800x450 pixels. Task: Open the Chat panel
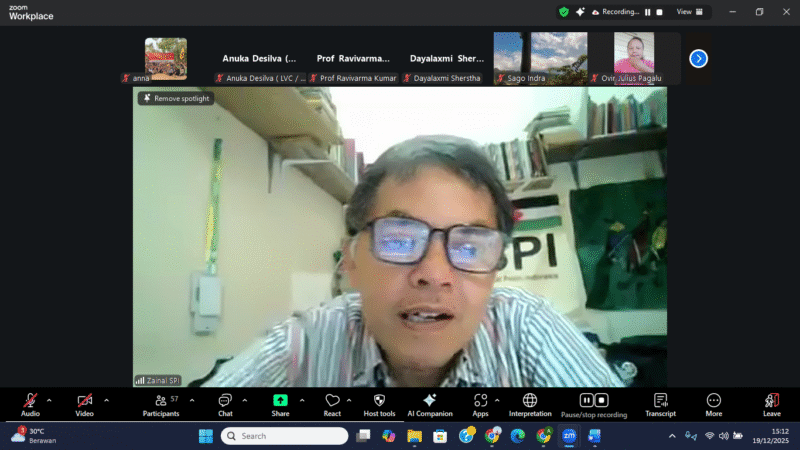pos(225,401)
